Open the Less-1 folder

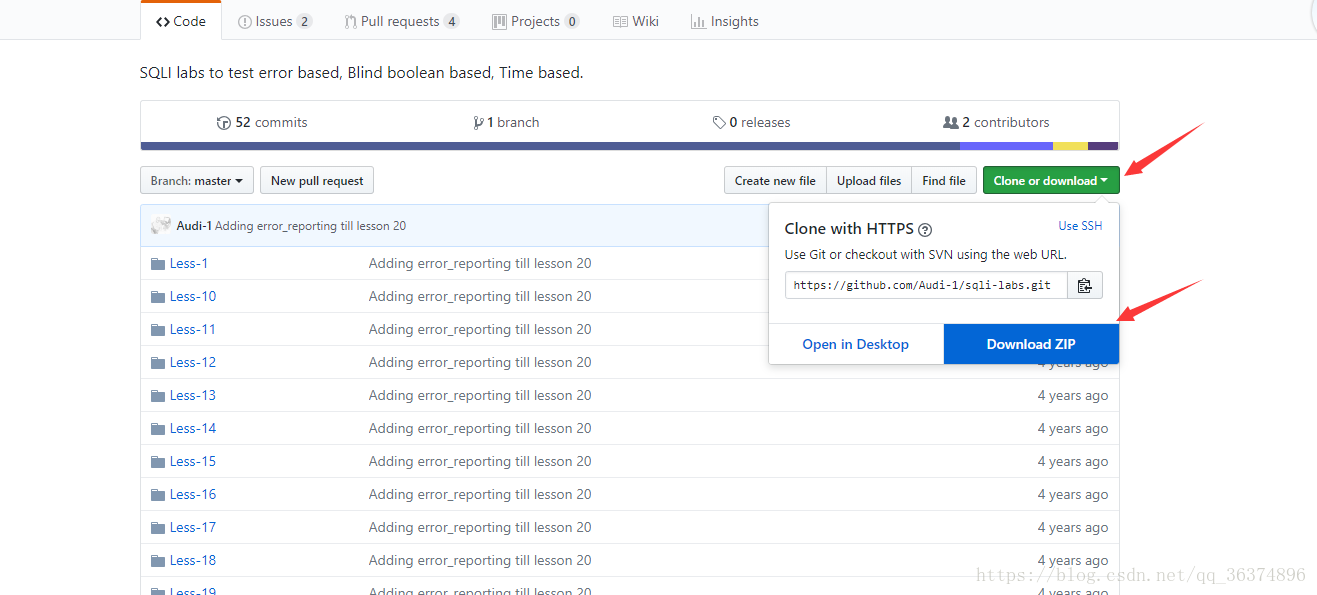pos(189,263)
